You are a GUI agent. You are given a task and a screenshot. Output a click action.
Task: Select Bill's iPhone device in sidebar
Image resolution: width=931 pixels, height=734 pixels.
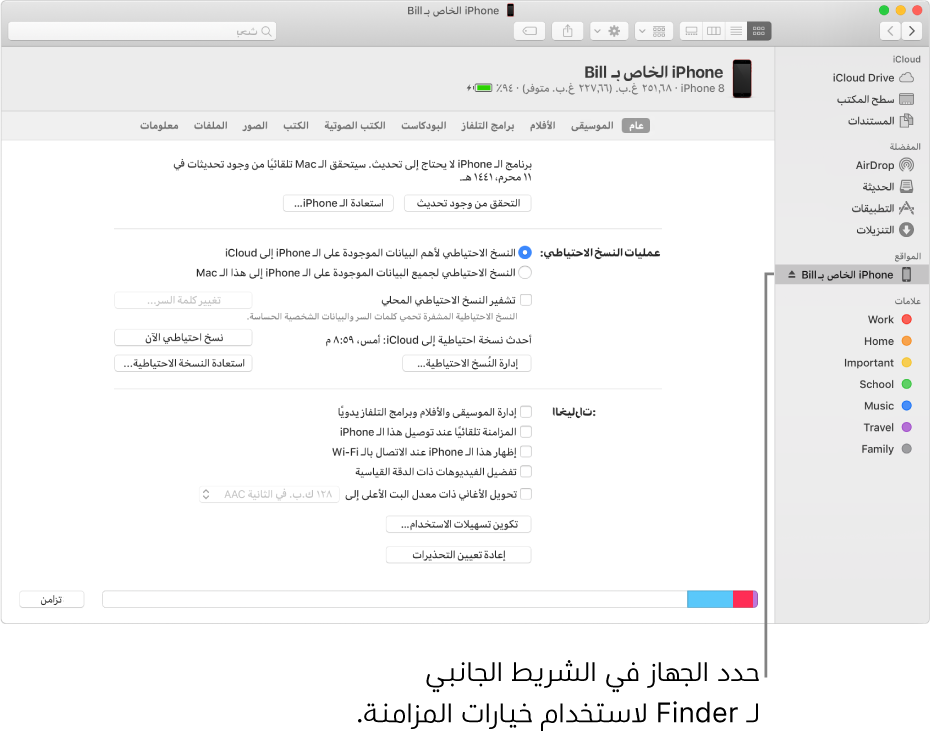pyautogui.click(x=851, y=274)
